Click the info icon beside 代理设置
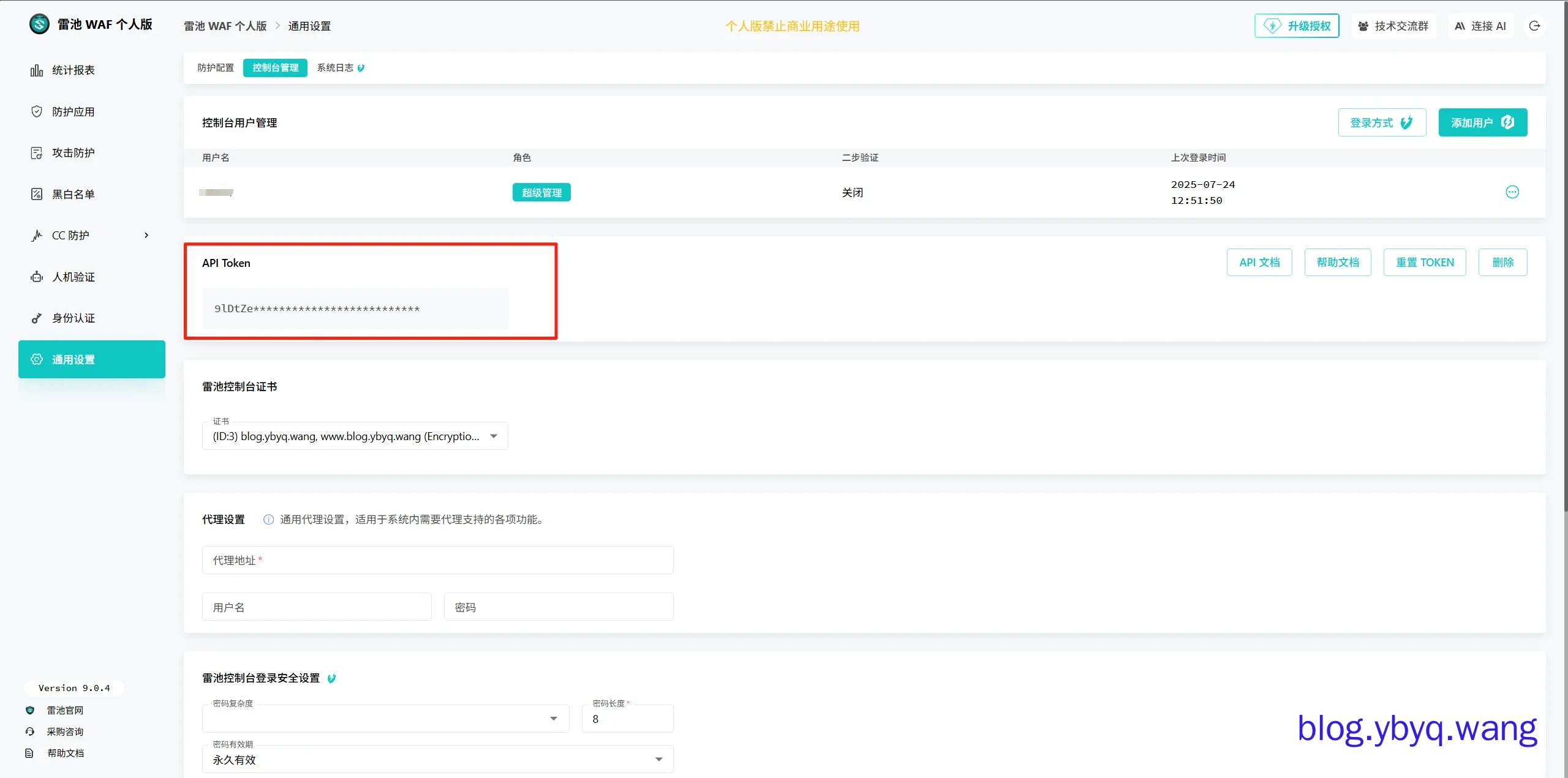Image resolution: width=1568 pixels, height=778 pixels. click(268, 520)
